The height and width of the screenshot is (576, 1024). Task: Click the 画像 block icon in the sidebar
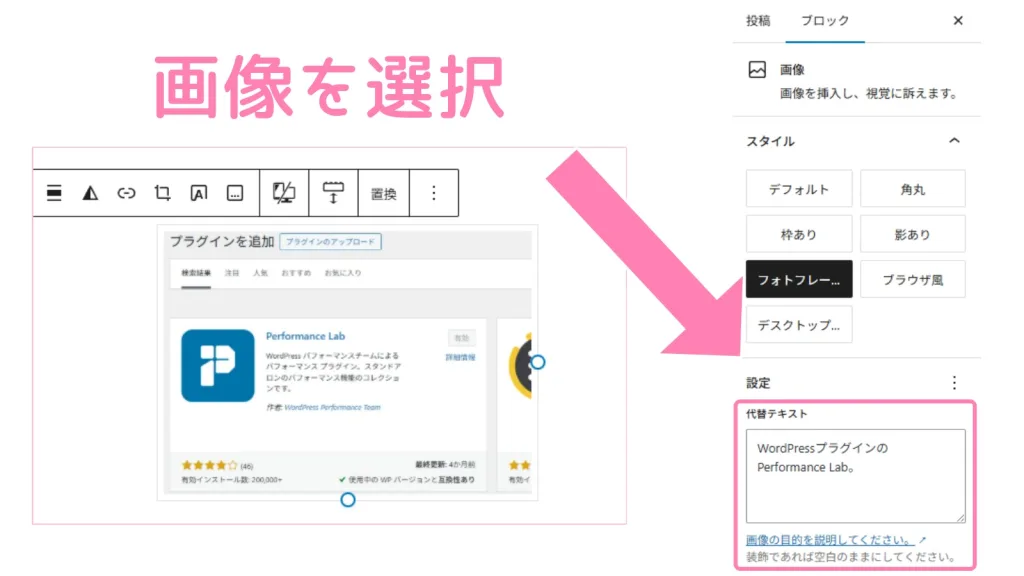(758, 69)
